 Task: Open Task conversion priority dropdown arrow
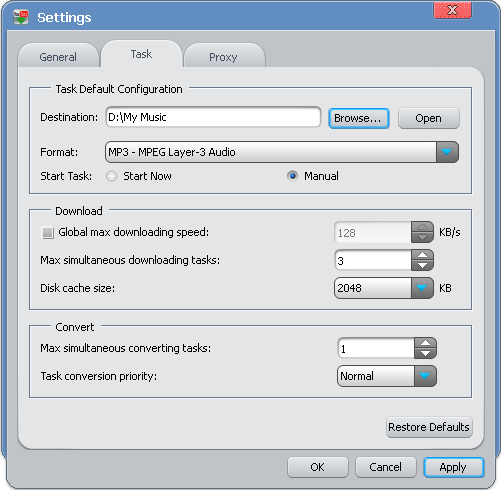(425, 376)
